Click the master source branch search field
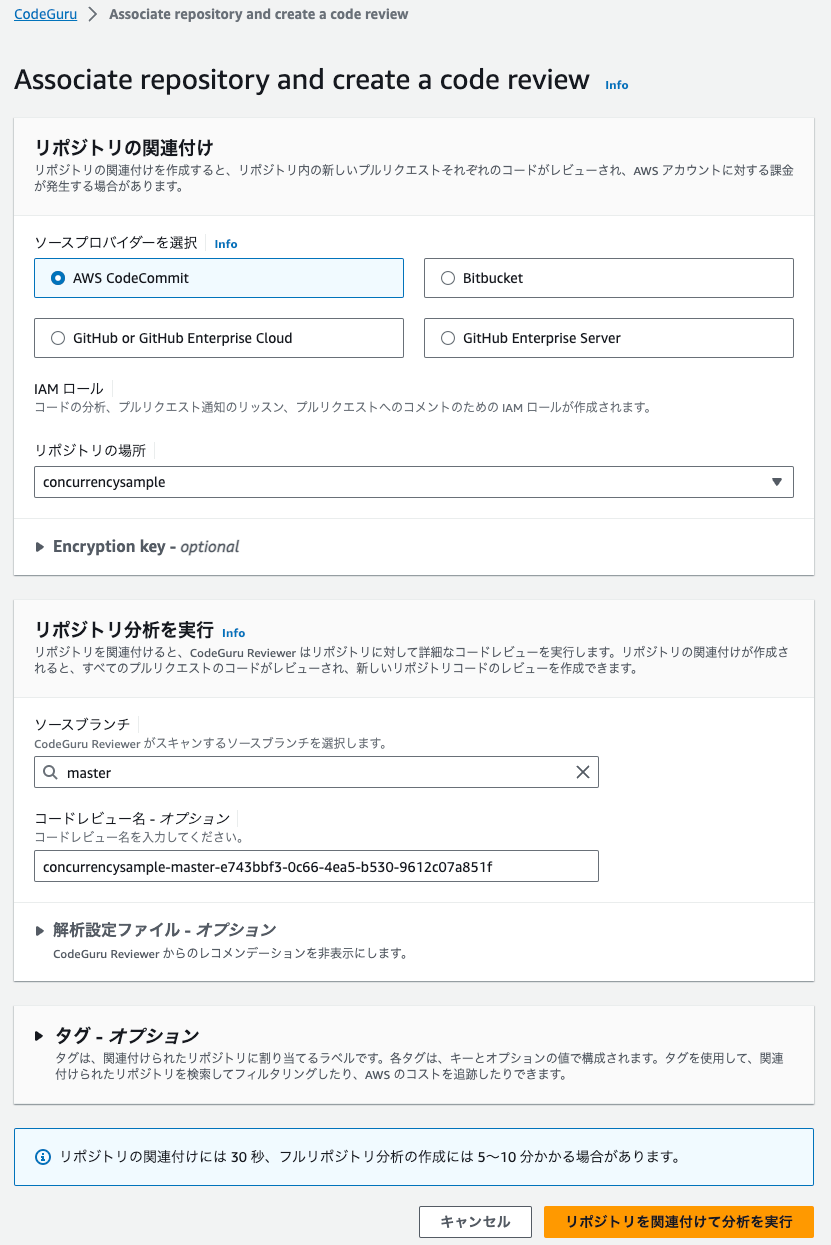Image resolution: width=831 pixels, height=1245 pixels. point(316,772)
